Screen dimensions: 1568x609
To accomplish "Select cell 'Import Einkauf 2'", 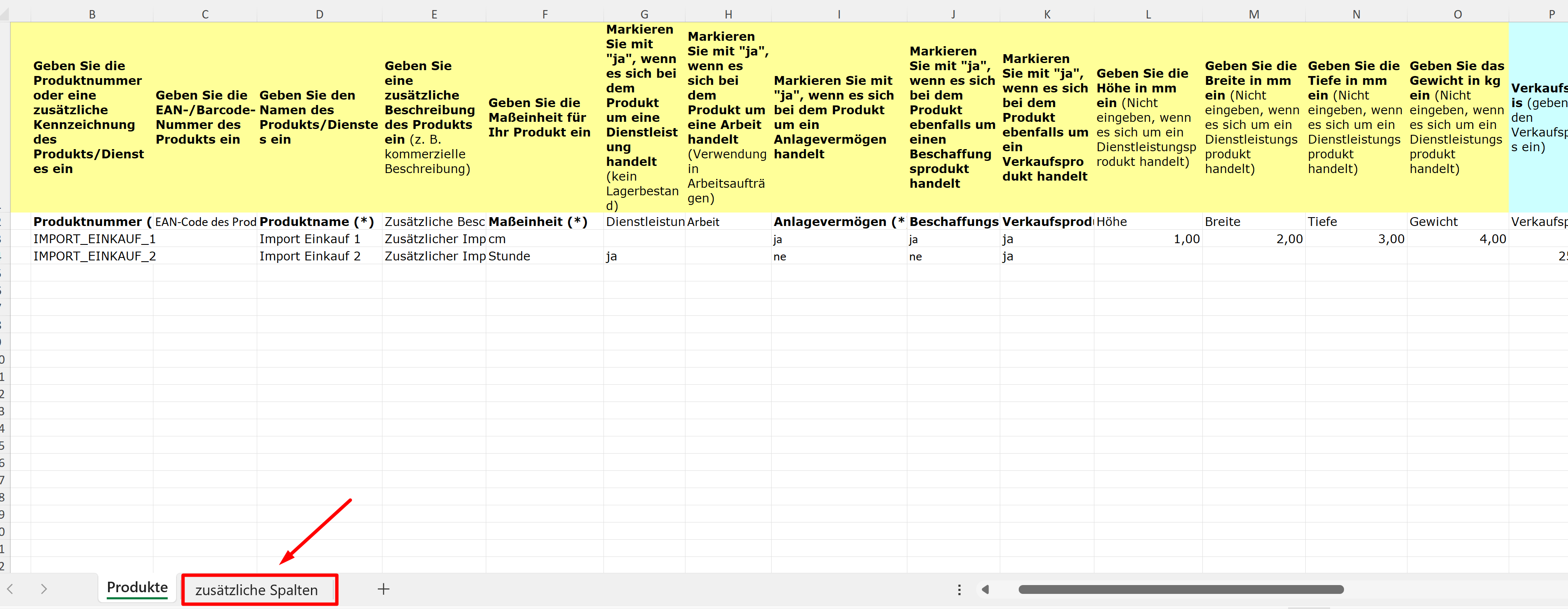I will click(311, 256).
